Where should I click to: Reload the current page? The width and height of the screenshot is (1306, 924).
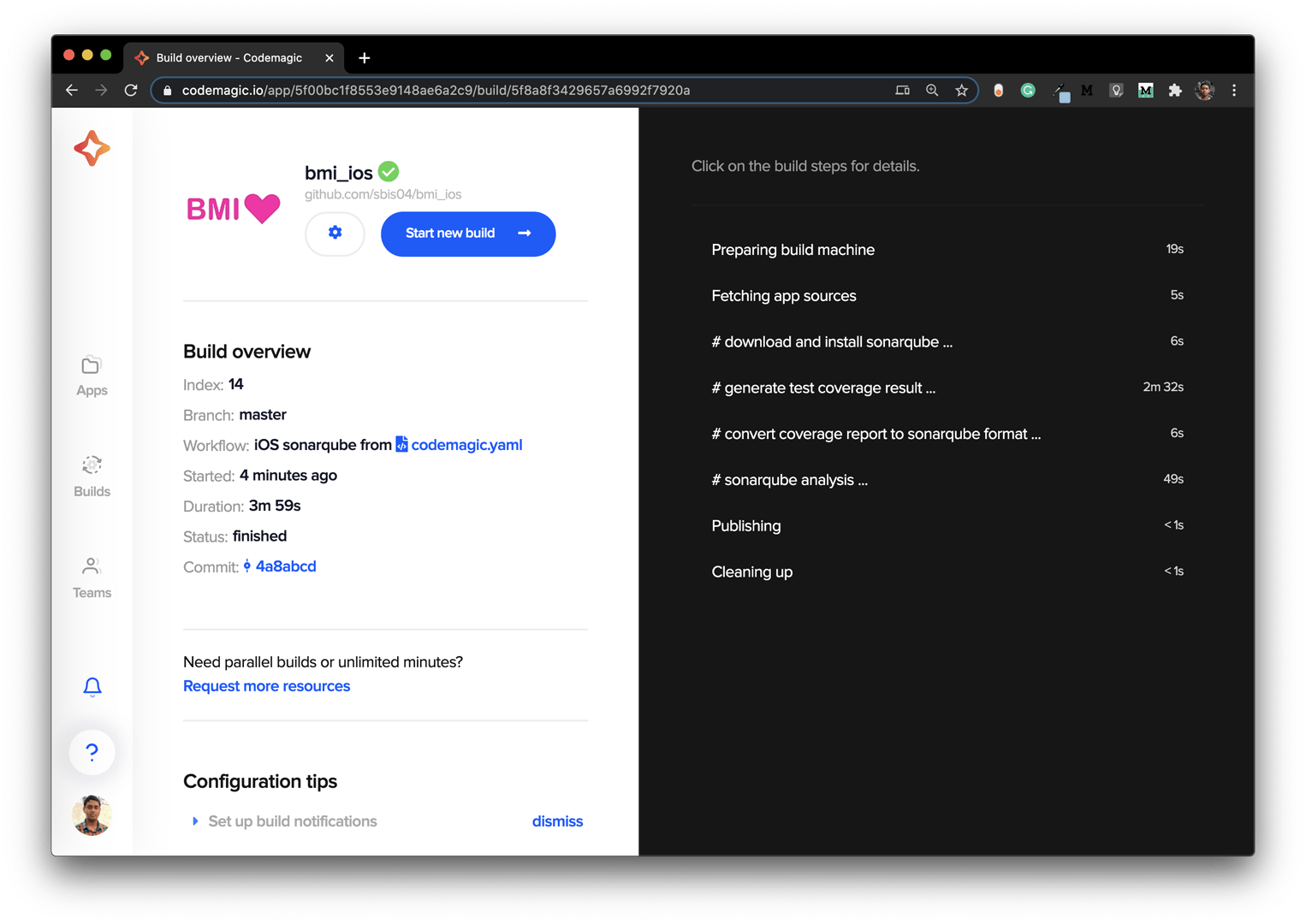click(131, 90)
